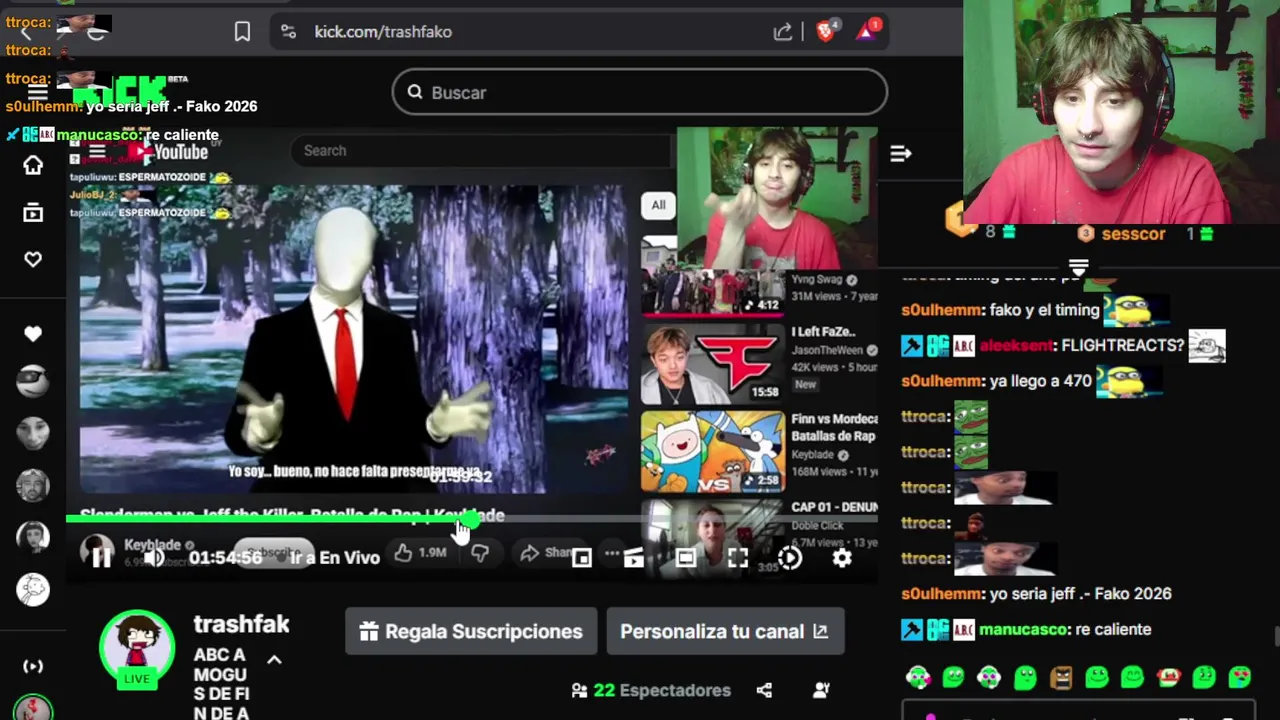
Task: Open the outlined heart following icon
Action: (33, 259)
